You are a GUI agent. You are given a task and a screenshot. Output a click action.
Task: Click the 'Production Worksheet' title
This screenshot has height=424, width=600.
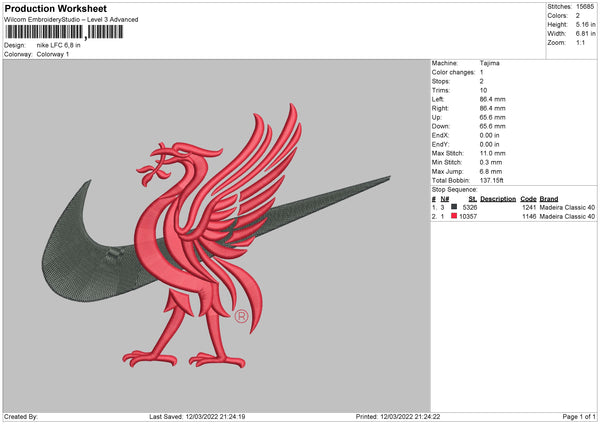55,8
